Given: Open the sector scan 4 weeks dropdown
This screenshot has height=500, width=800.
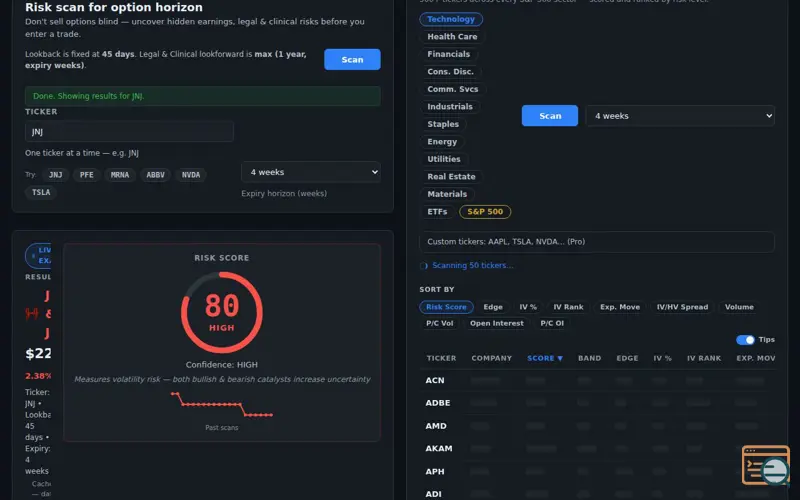Looking at the screenshot, I should [680, 116].
